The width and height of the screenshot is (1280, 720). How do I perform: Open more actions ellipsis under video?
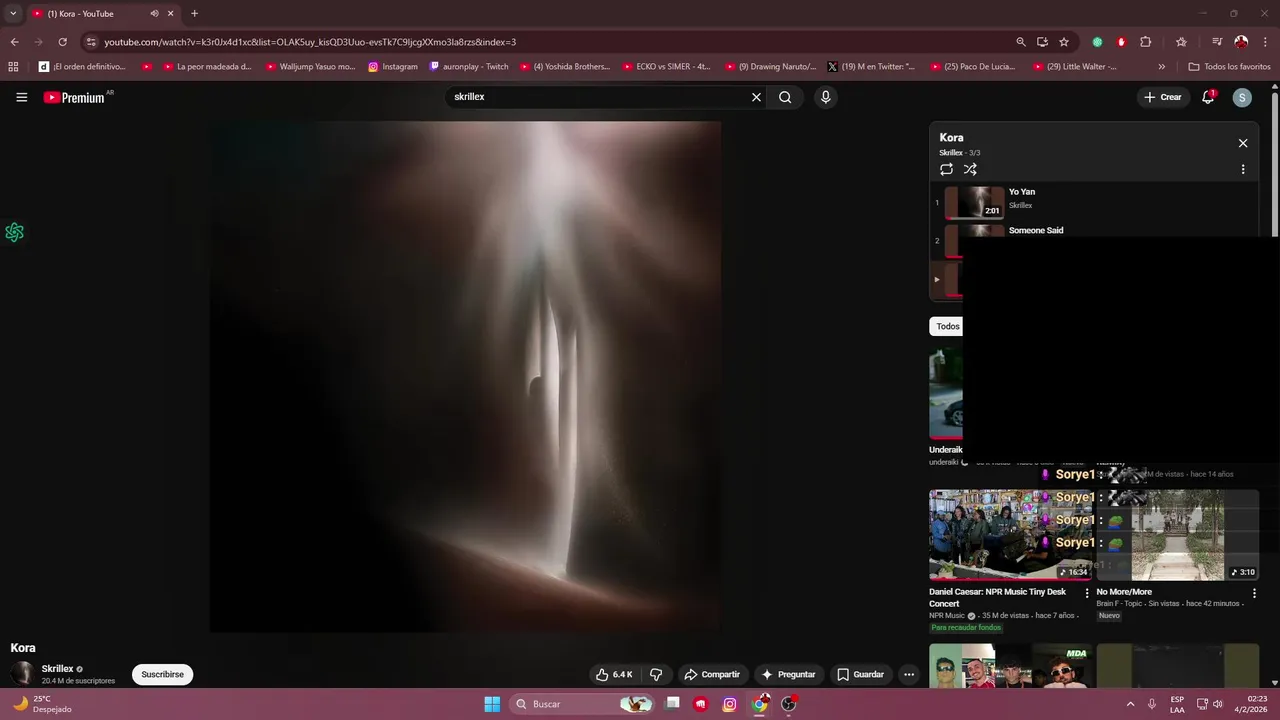(909, 675)
